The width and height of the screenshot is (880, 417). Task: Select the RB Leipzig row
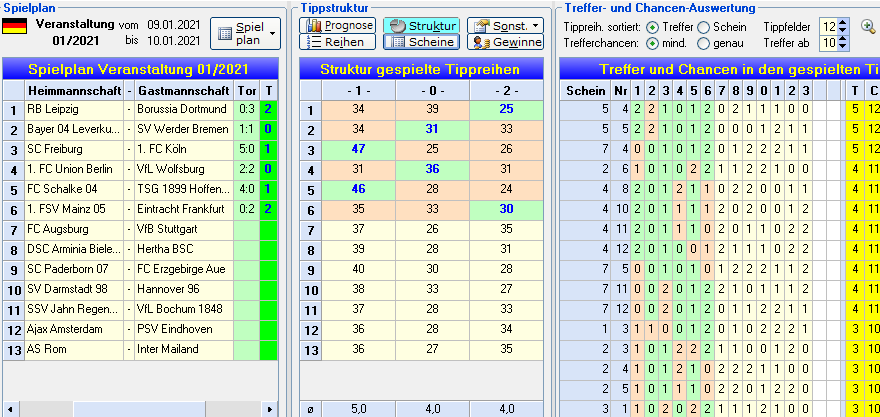coord(140,109)
